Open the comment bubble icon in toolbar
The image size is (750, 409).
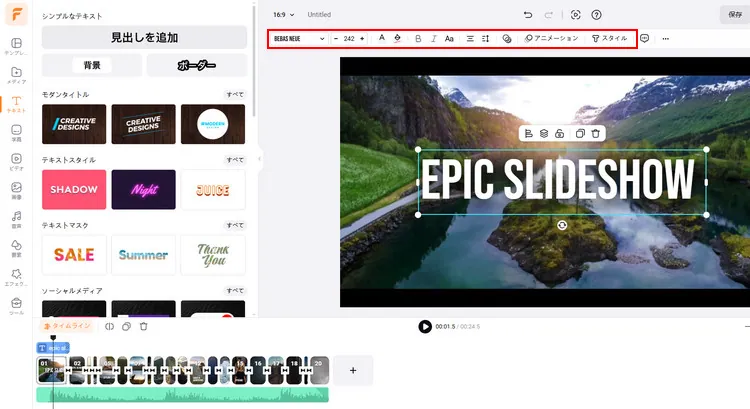(645, 38)
